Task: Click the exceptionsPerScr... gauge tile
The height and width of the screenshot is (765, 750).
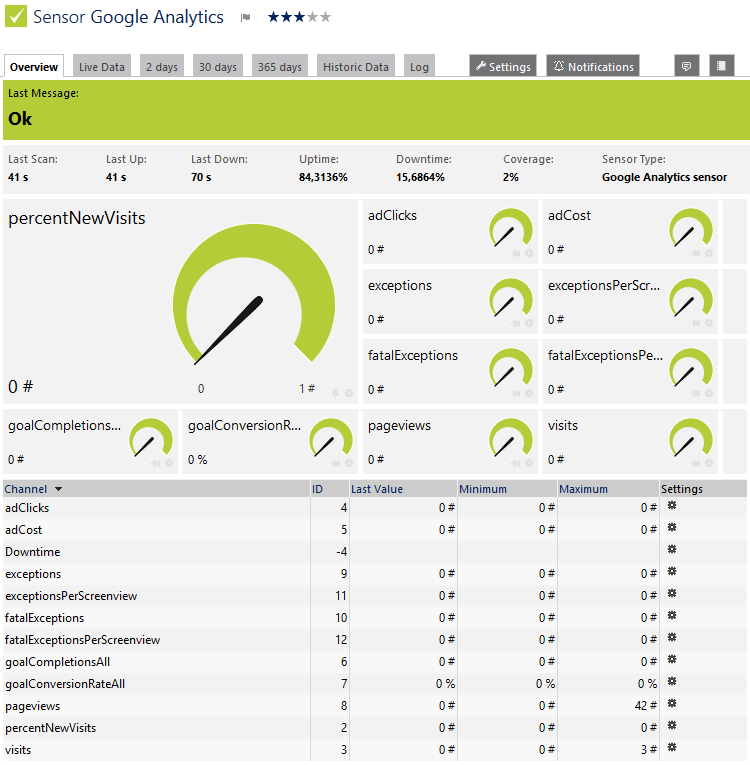Action: coord(630,302)
